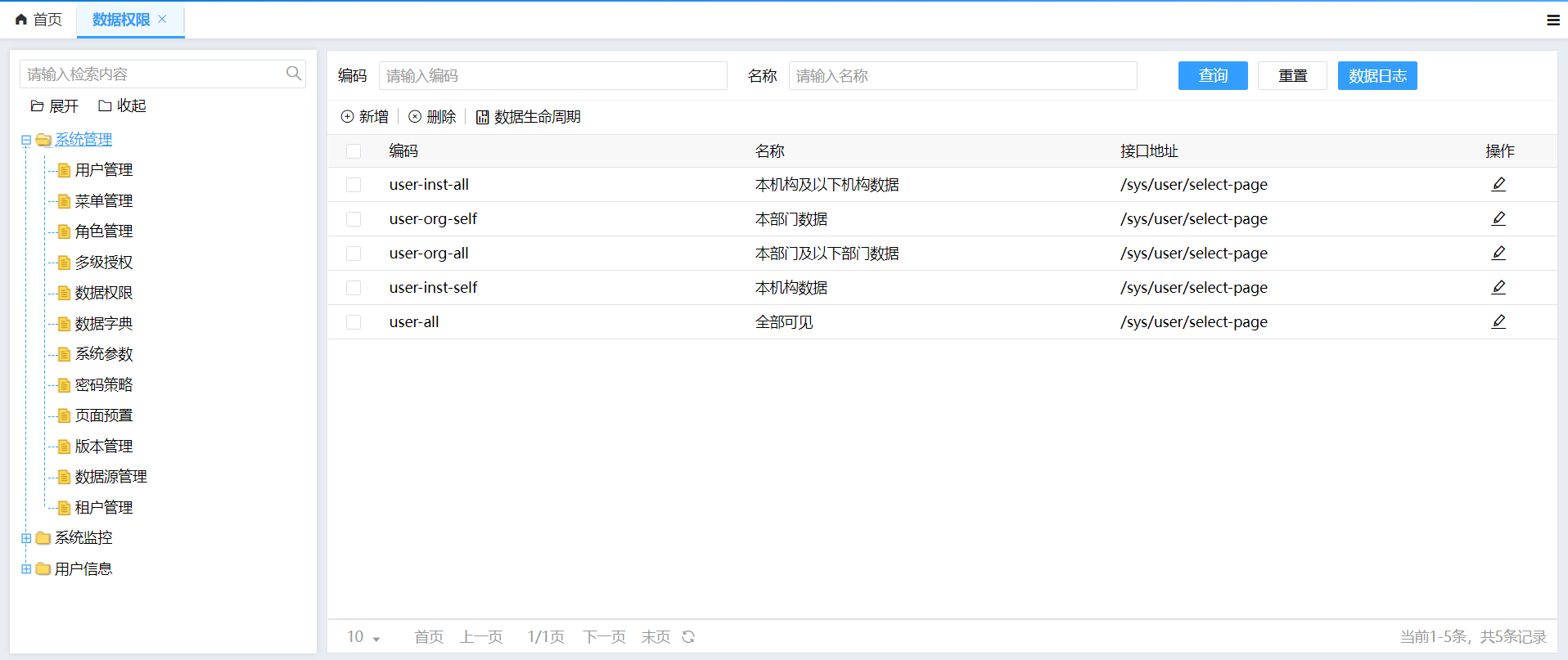Toggle the select-all checkbox in table header

pyautogui.click(x=354, y=151)
